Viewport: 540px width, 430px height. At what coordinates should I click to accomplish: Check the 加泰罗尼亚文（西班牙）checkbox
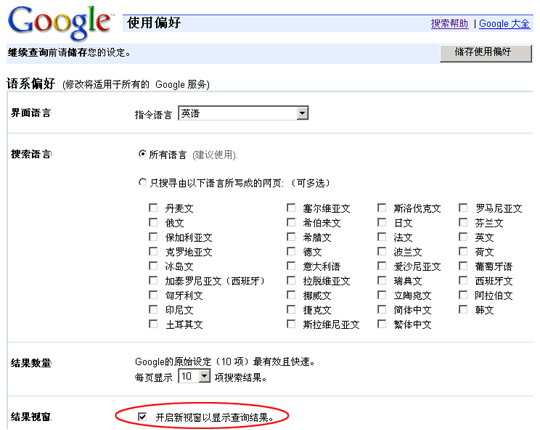point(153,280)
